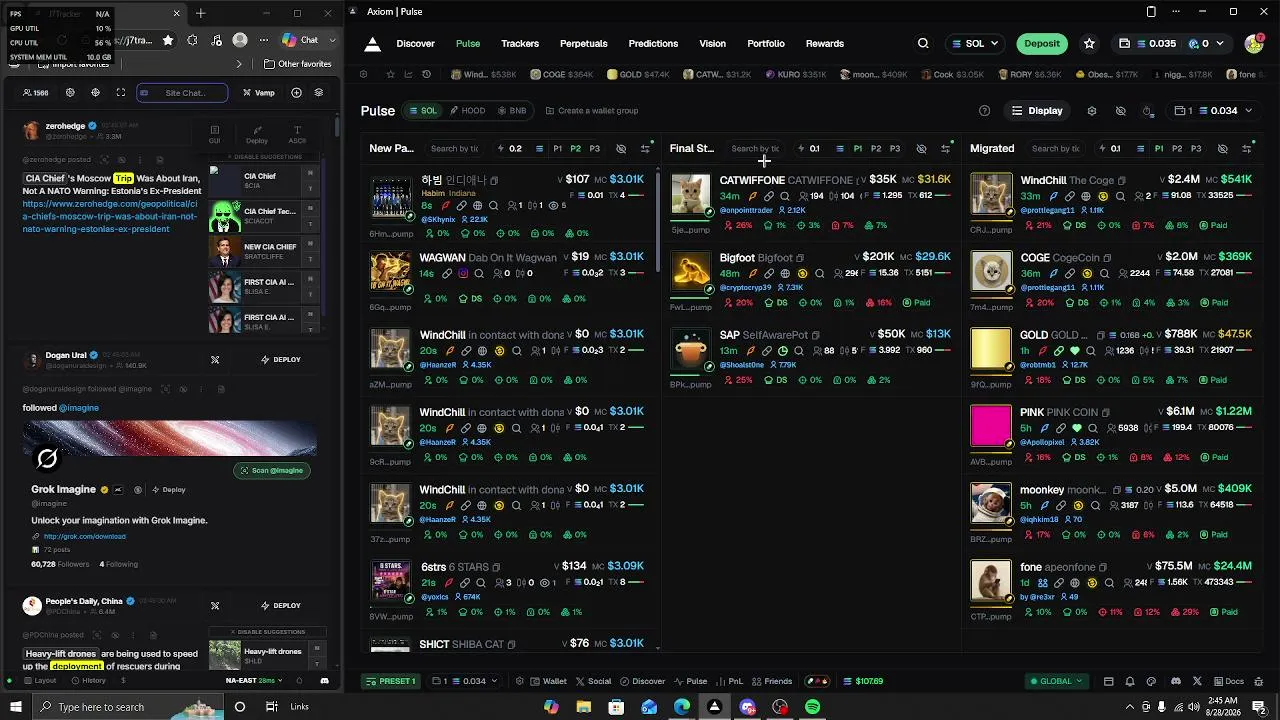Click the user profile avatar in Axiom header
Image resolution: width=1280 pixels, height=720 pixels.
(1254, 44)
